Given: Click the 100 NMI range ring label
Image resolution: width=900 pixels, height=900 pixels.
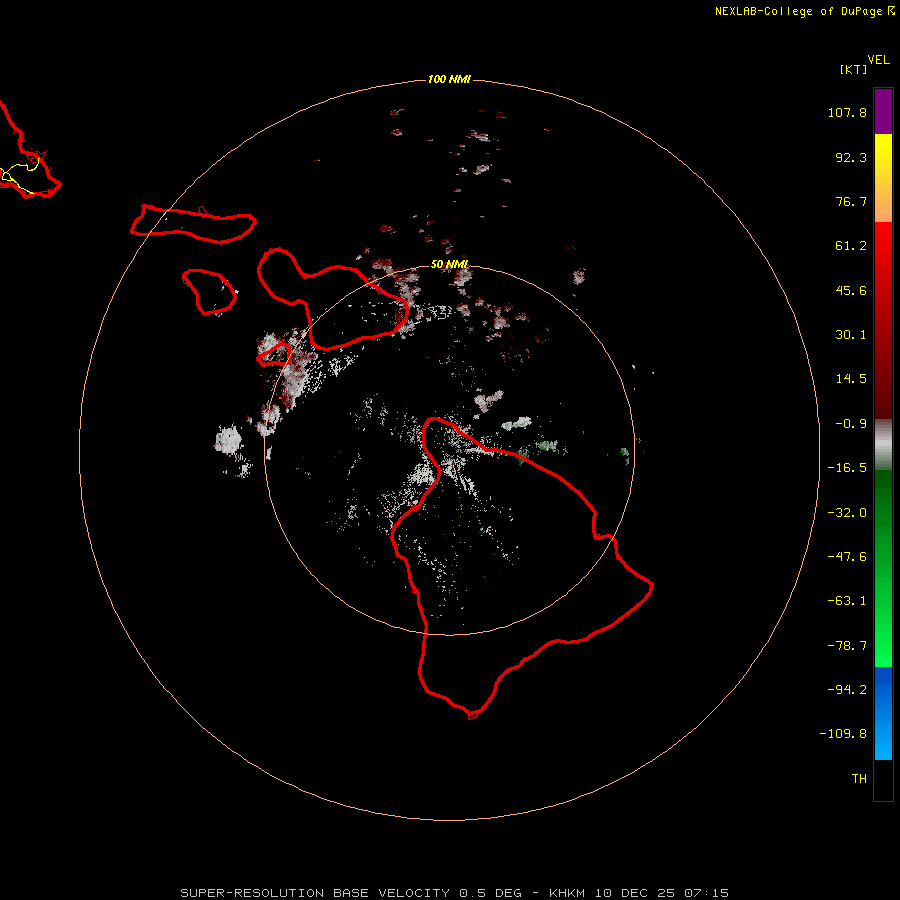Looking at the screenshot, I should point(449,79).
